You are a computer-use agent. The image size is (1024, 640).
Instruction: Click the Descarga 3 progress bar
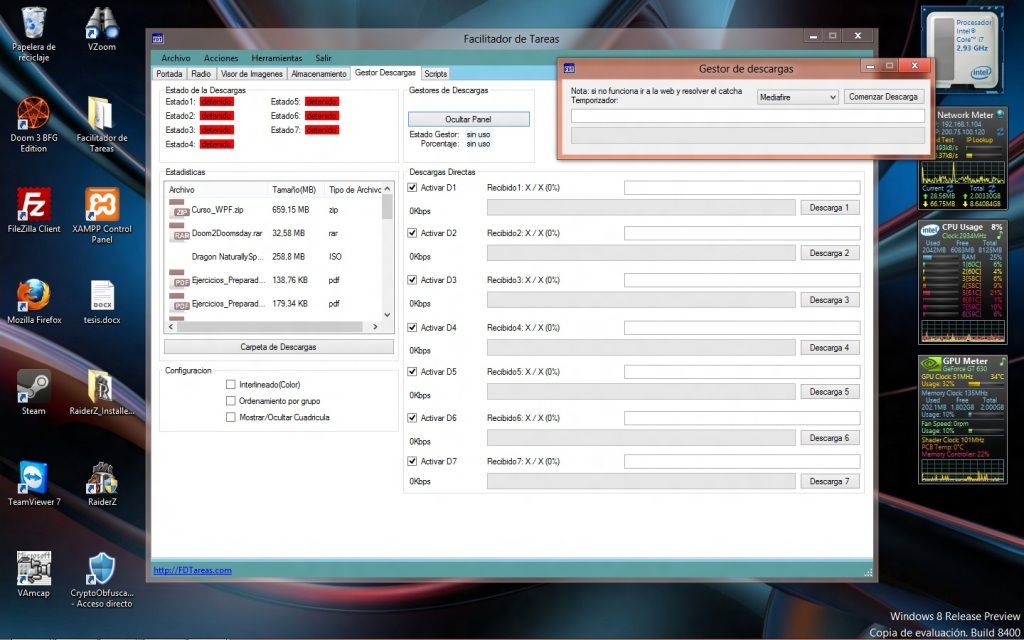tap(641, 300)
